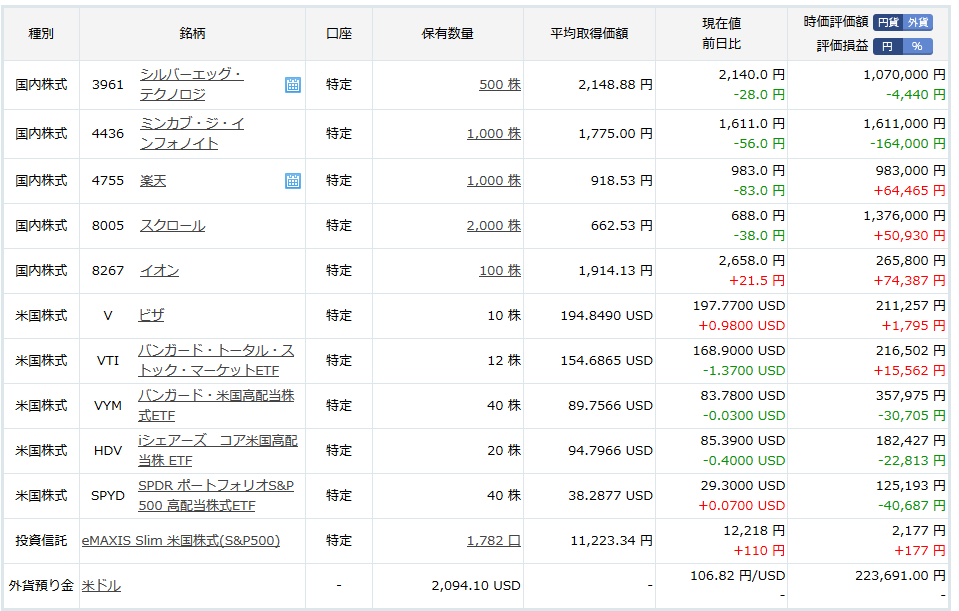
Task: Click current price 197.7700 USD
Action: (739, 306)
